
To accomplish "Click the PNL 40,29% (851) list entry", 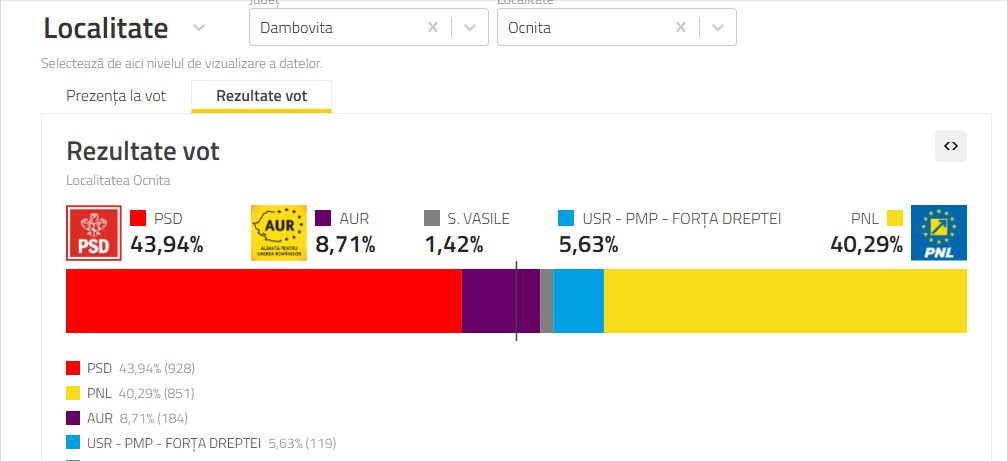I will pyautogui.click(x=140, y=393).
